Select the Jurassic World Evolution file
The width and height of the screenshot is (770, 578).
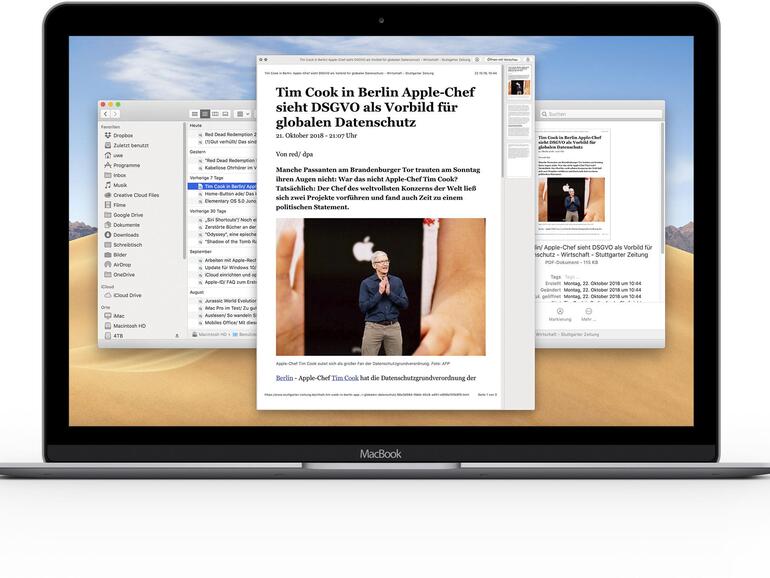(x=222, y=301)
